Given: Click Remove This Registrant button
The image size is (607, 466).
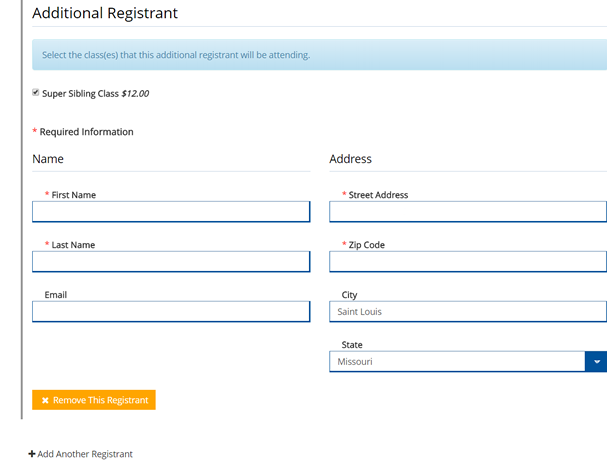Looking at the screenshot, I should pos(94,400).
